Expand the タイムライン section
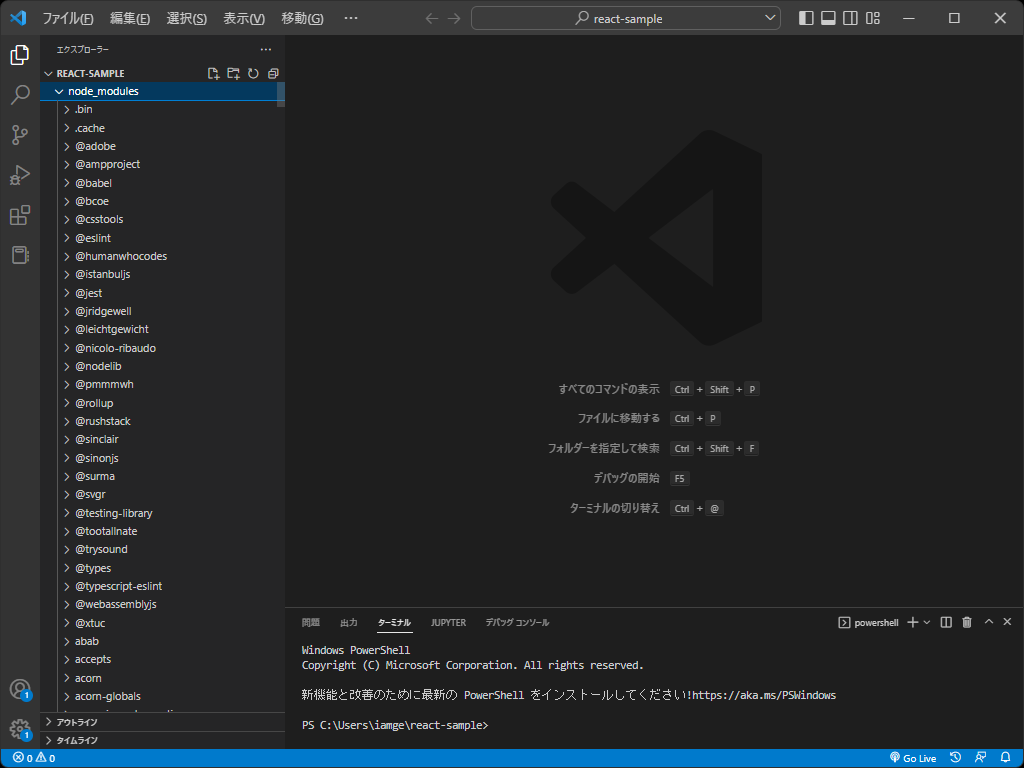This screenshot has width=1024, height=768. click(163, 741)
